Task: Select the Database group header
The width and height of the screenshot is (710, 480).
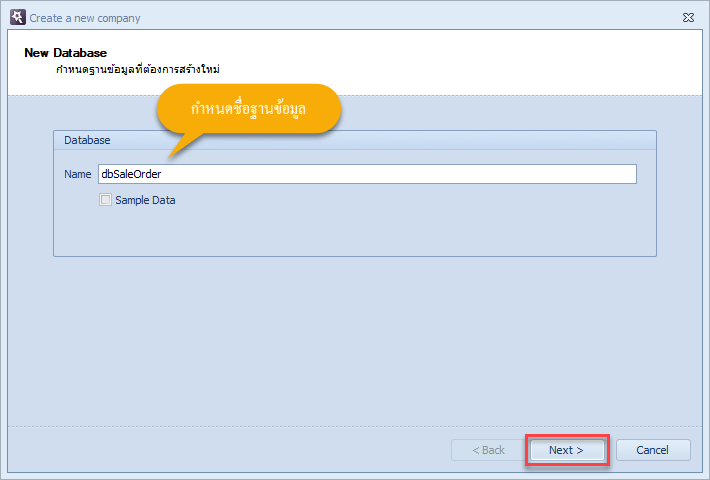Action: (355, 140)
